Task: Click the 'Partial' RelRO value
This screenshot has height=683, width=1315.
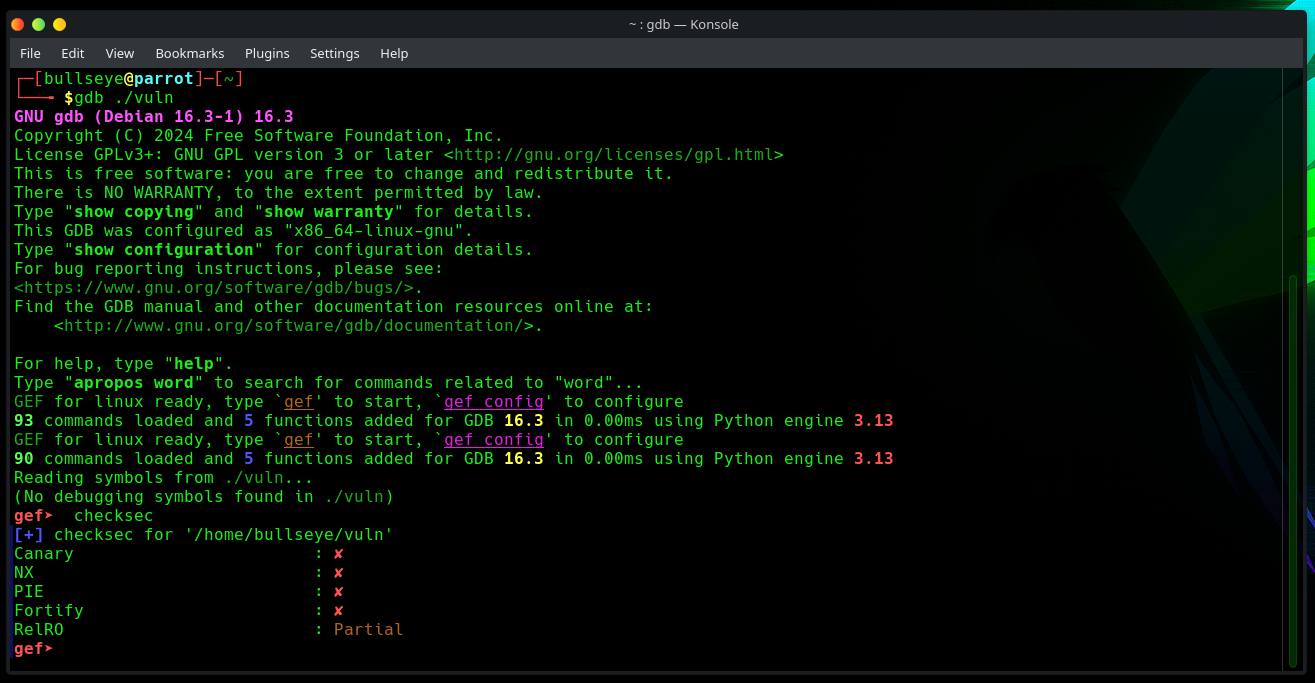Action: 369,630
